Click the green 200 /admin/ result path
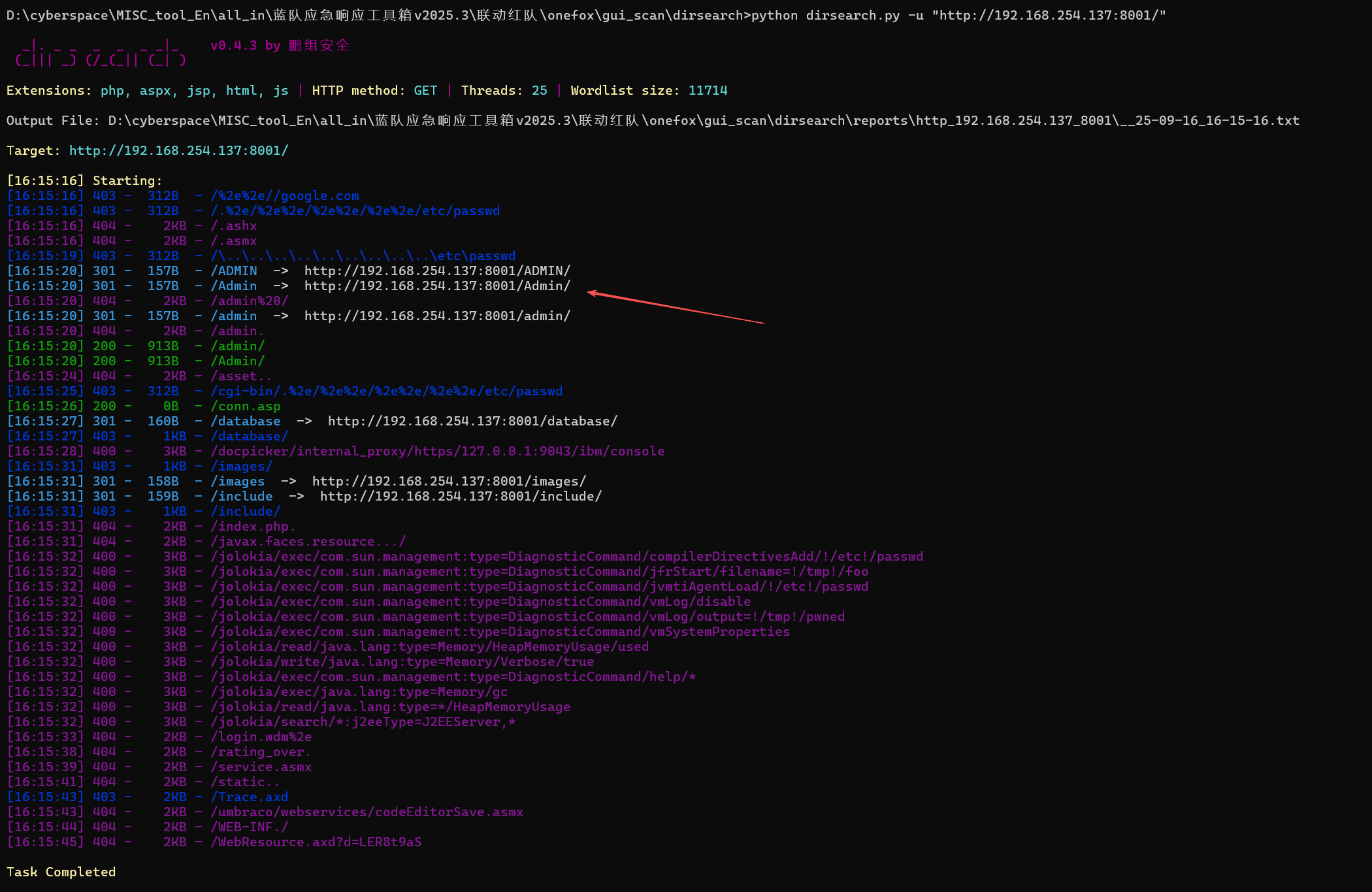The height and width of the screenshot is (892, 1372). 238,346
